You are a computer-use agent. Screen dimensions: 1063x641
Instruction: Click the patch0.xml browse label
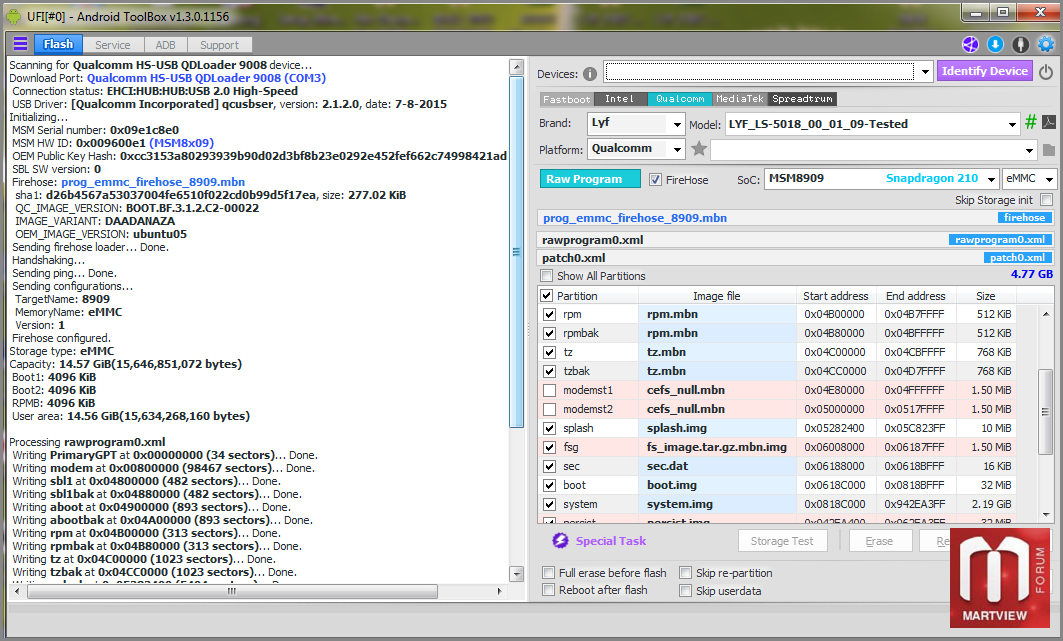click(1017, 257)
